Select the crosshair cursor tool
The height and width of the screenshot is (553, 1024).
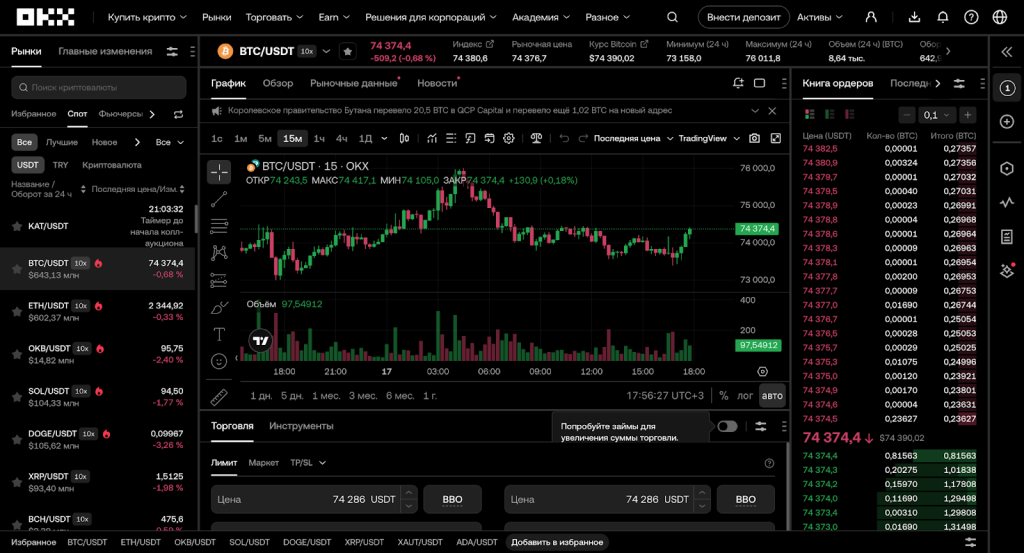pos(219,172)
